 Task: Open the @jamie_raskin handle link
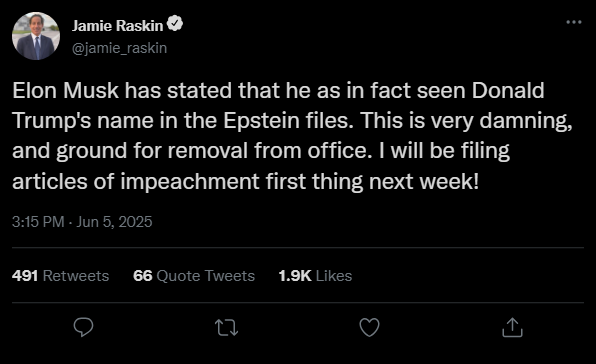(119, 48)
